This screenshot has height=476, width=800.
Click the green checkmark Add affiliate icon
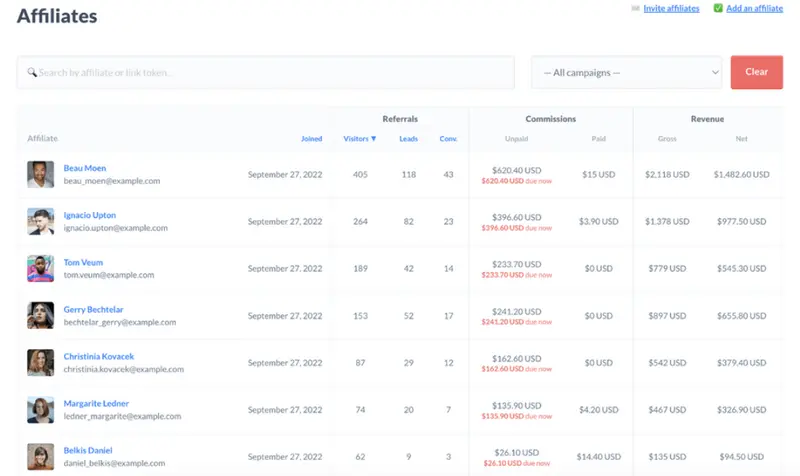tap(718, 8)
